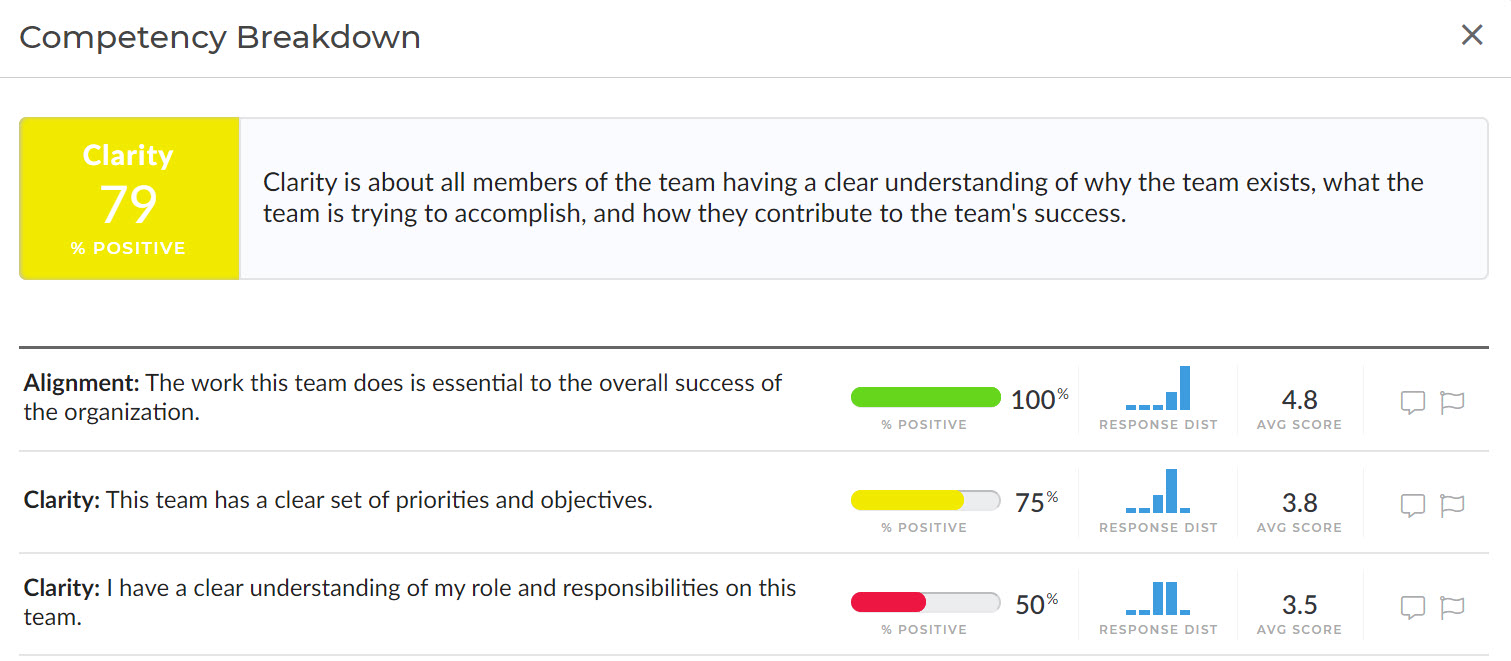Screen dimensions: 1511x661
Task: Click the yellow 75% positive progress bar
Action: 925,501
